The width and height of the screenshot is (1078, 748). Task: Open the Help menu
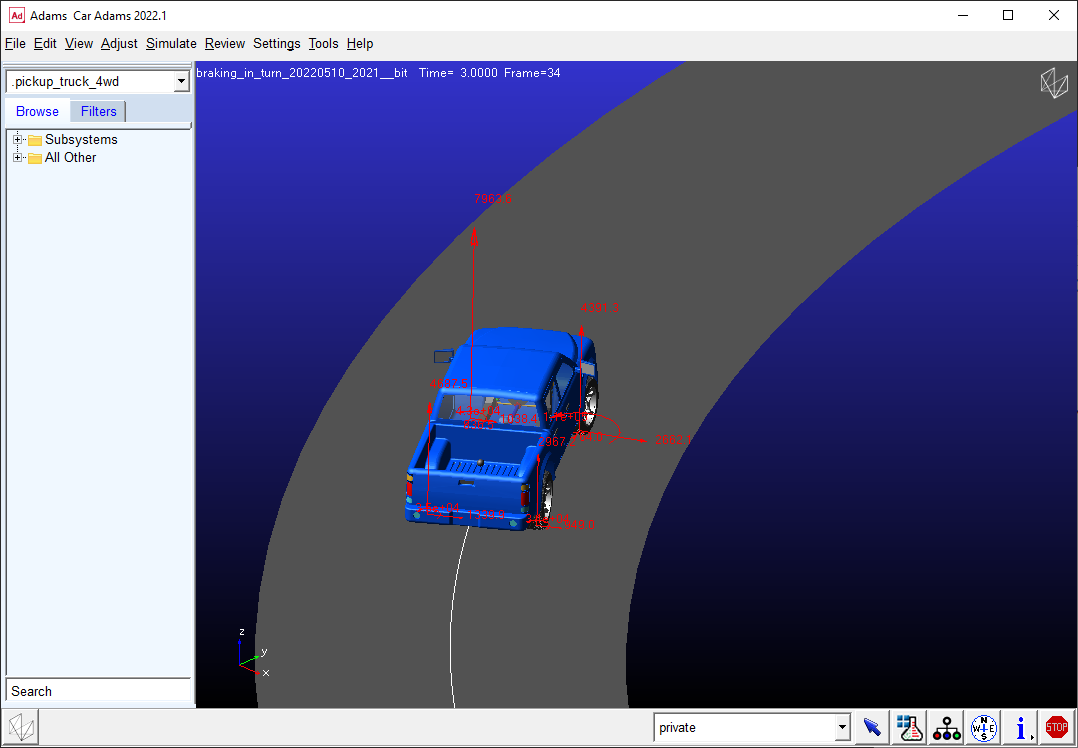[x=360, y=43]
